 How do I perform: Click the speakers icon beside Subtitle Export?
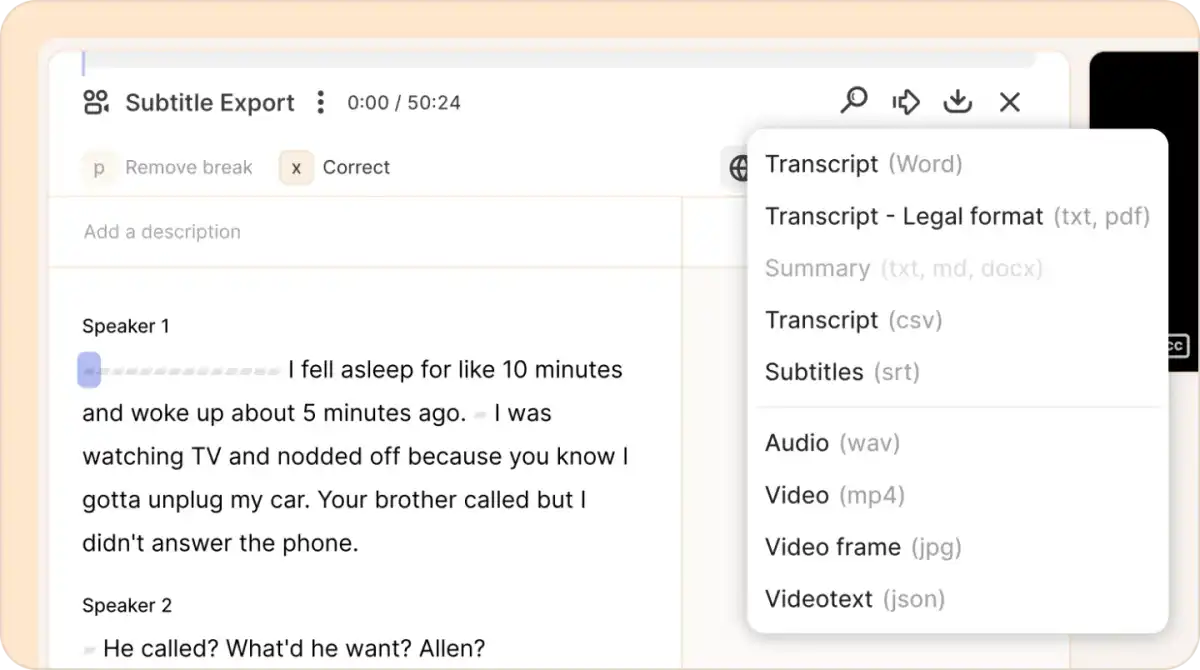coord(97,102)
